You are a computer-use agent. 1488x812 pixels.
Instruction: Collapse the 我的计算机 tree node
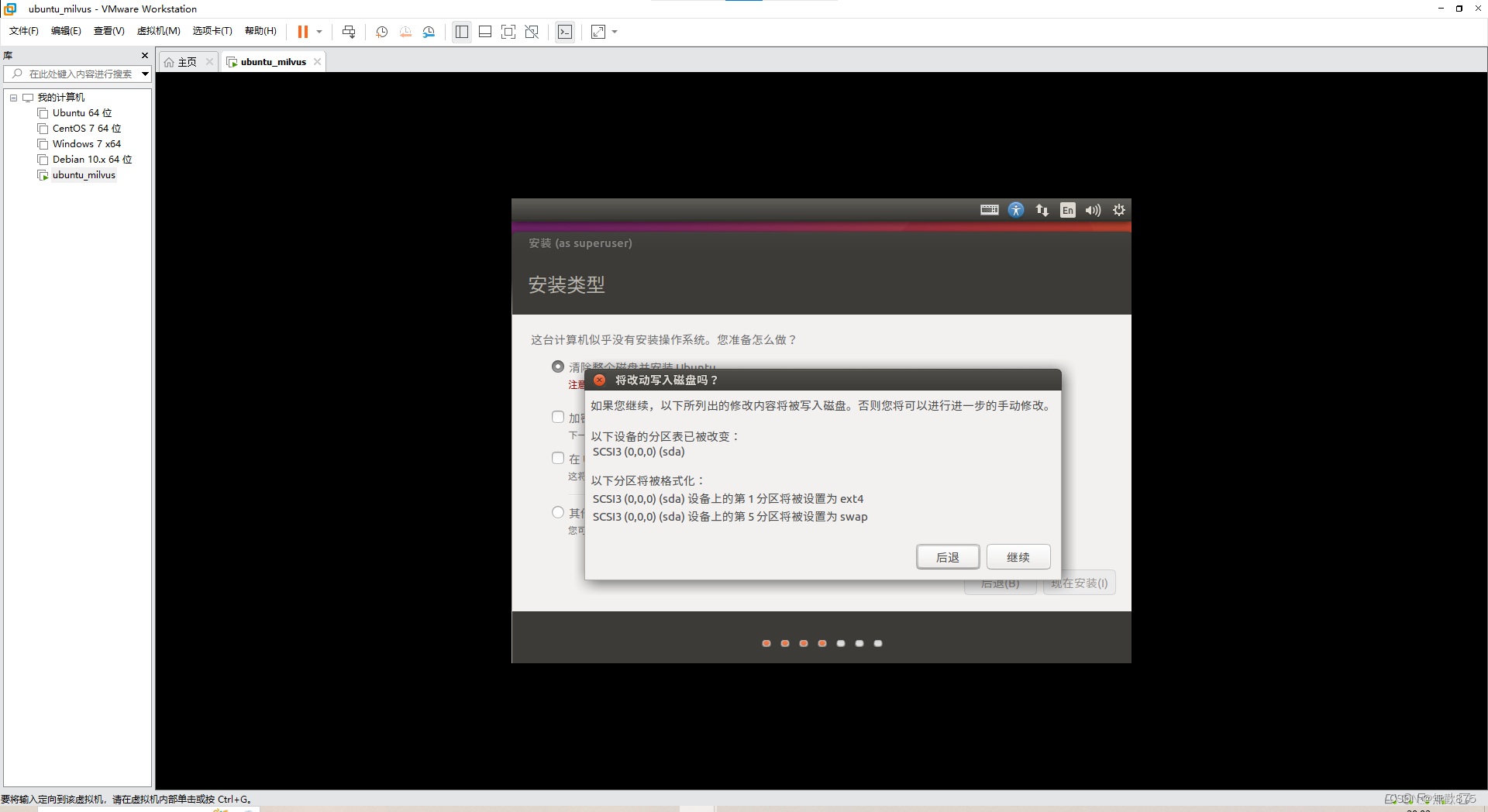[13, 98]
